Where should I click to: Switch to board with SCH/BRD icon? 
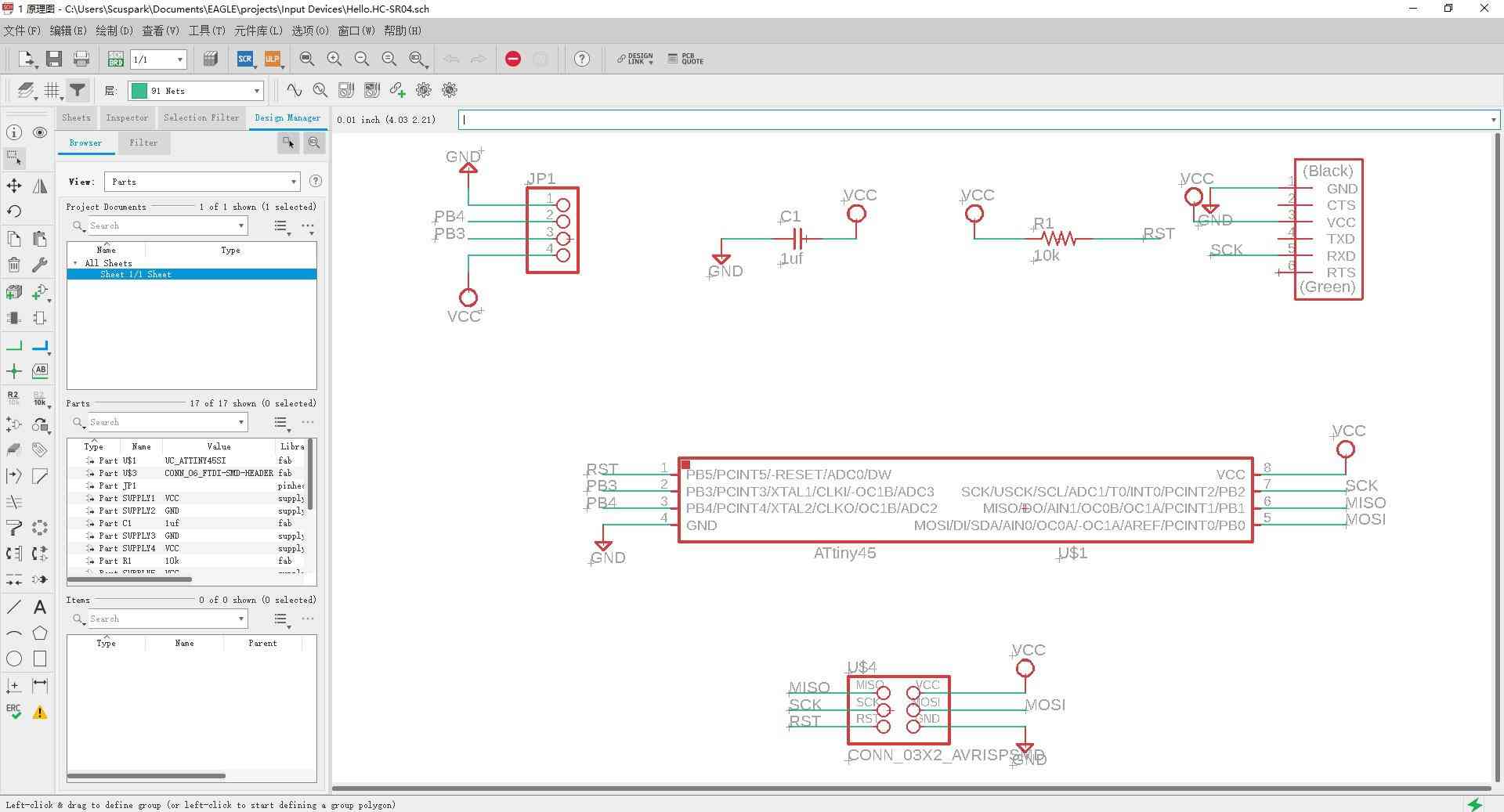click(115, 59)
